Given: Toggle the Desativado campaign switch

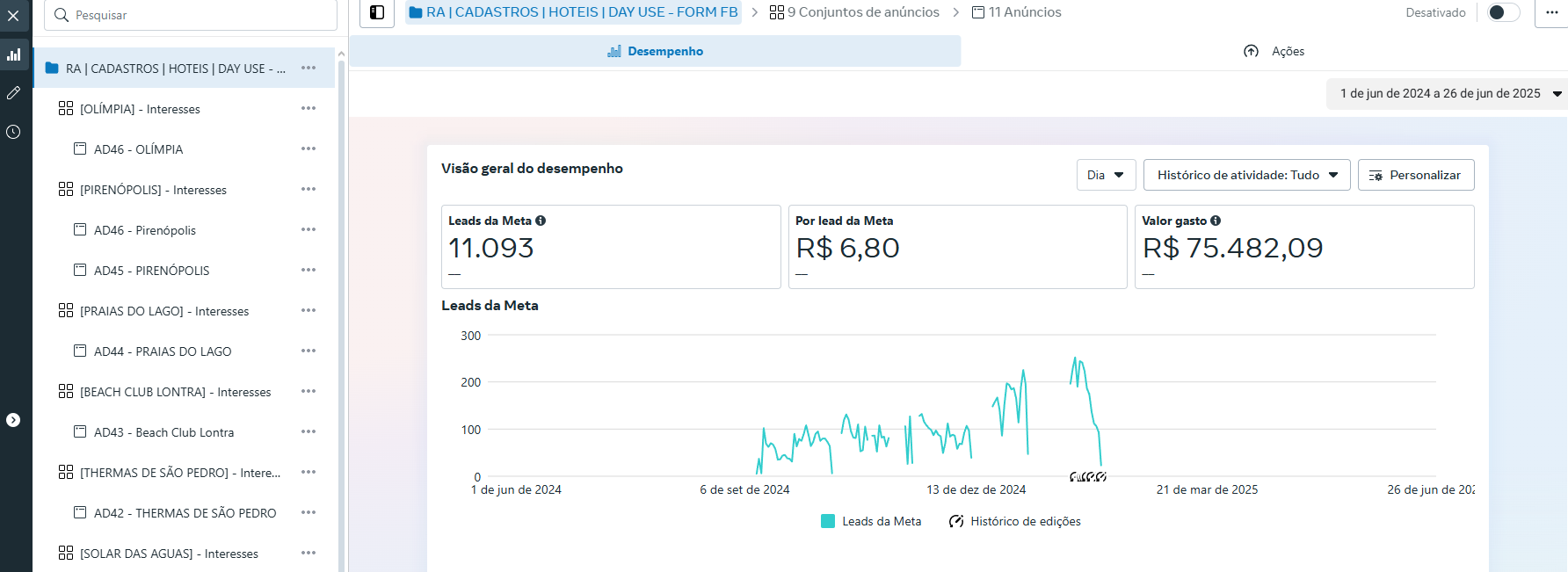Looking at the screenshot, I should click(1502, 12).
